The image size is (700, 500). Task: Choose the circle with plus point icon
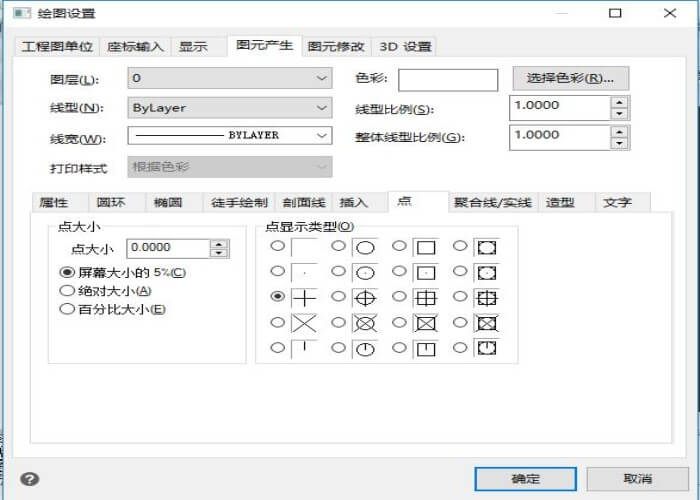click(x=365, y=298)
